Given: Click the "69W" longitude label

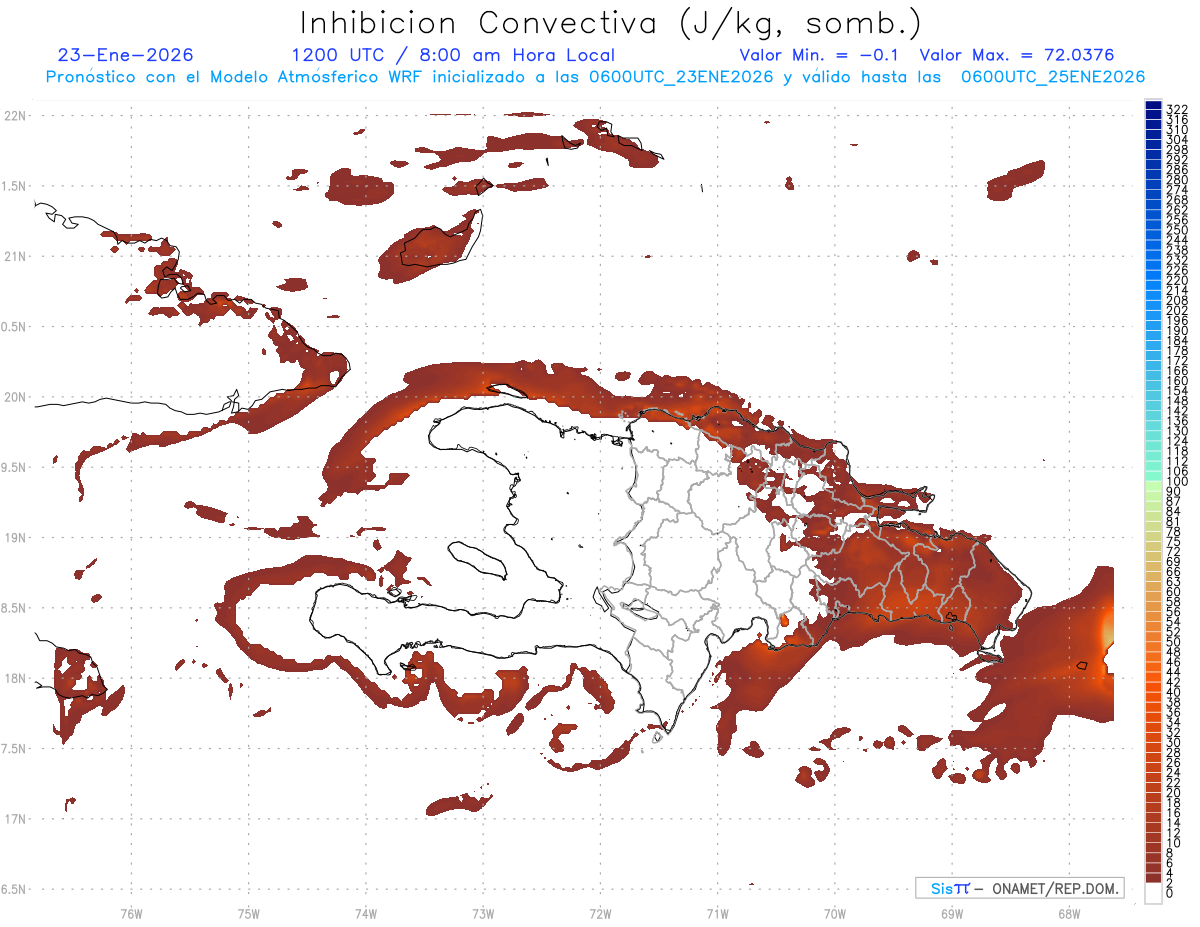Looking at the screenshot, I should (x=951, y=913).
